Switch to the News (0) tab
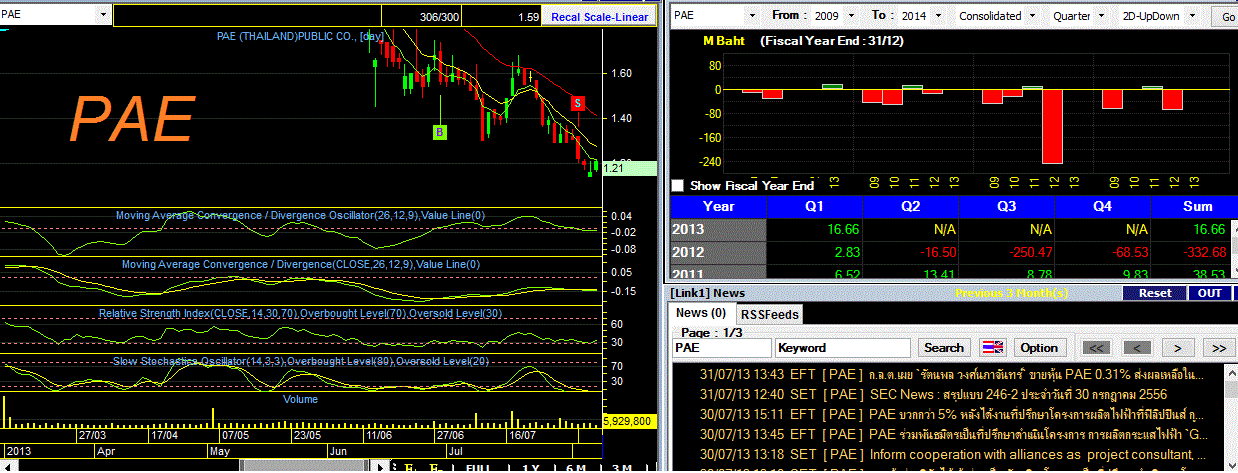This screenshot has width=1238, height=473. (x=701, y=313)
